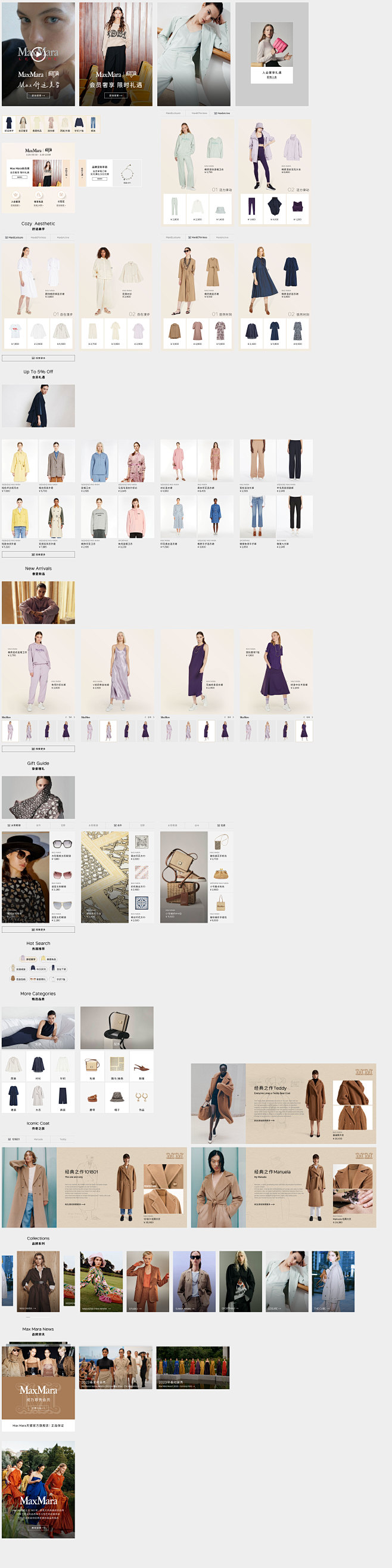The height and width of the screenshot is (1568, 392).
Task: Select the 腰带 belt category icon
Action: click(92, 1097)
